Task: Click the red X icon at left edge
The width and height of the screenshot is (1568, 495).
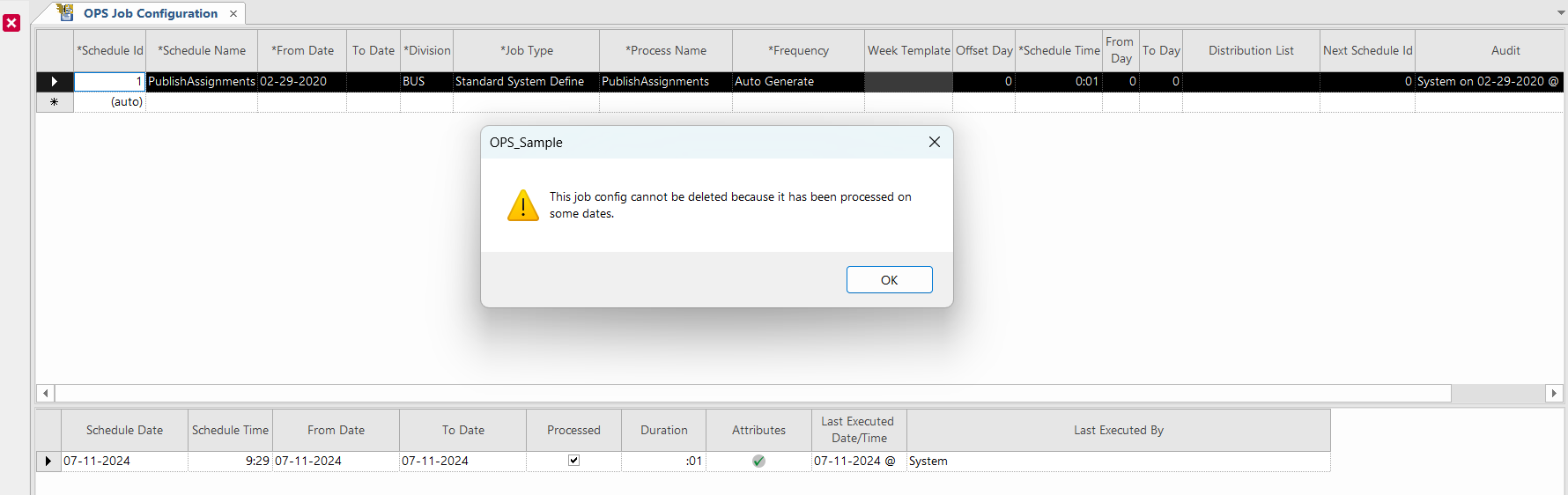Action: [x=11, y=23]
